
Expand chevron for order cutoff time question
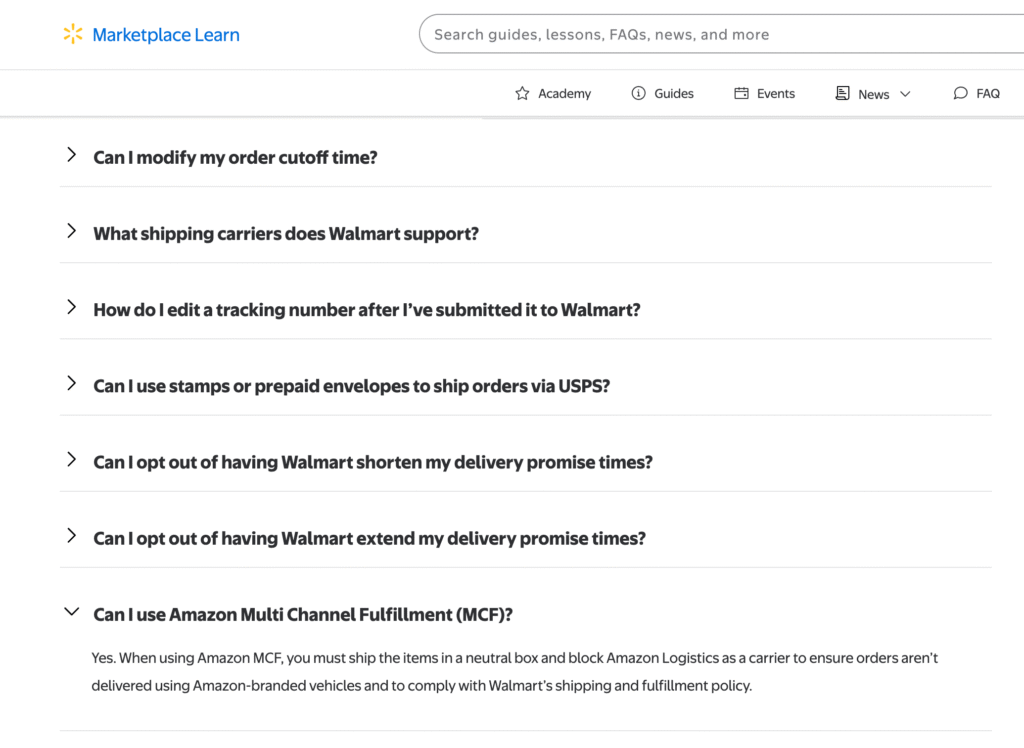(x=72, y=155)
